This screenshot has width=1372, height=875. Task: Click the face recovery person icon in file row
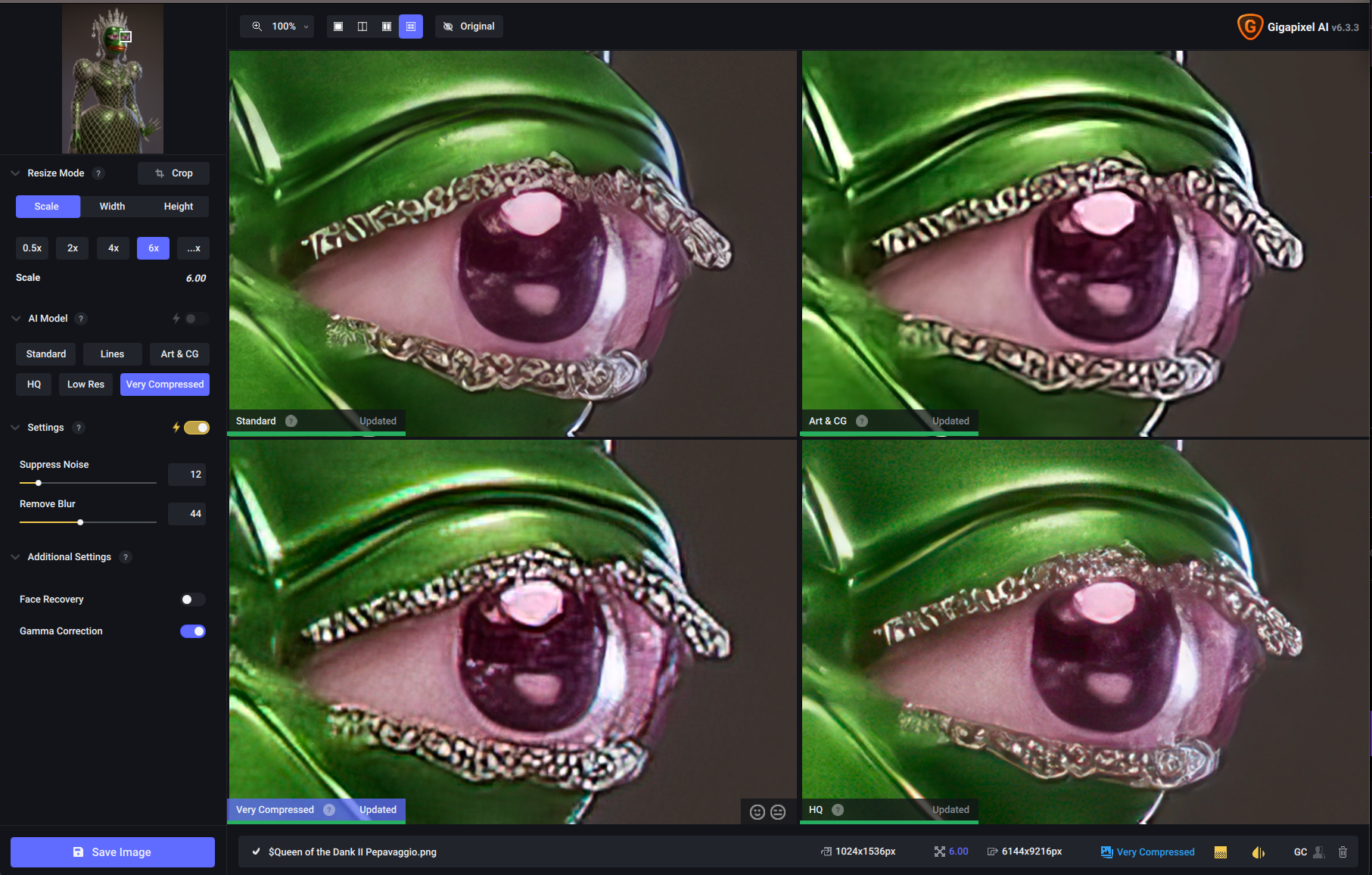1319,852
